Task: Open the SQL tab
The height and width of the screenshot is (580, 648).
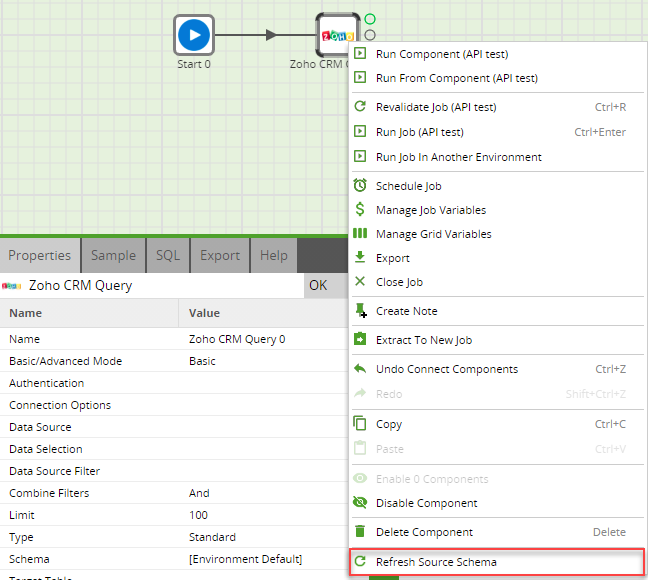Action: click(168, 255)
